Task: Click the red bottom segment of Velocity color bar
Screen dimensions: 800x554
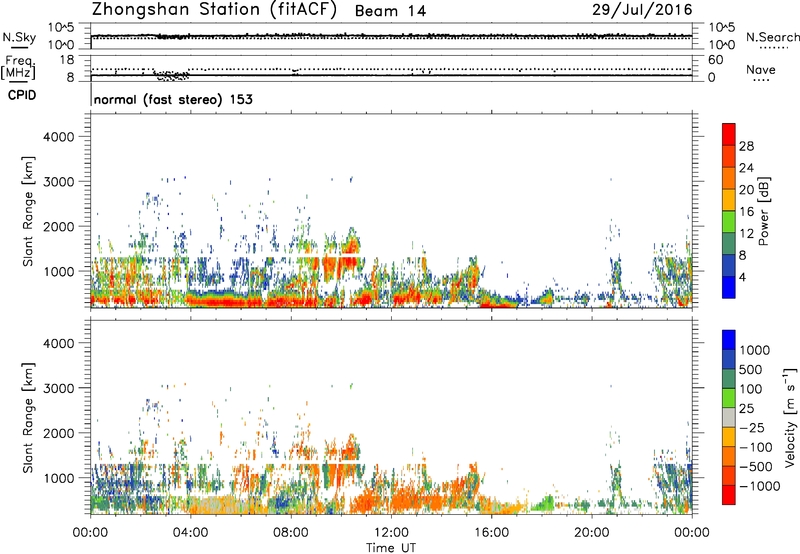Action: click(x=729, y=495)
